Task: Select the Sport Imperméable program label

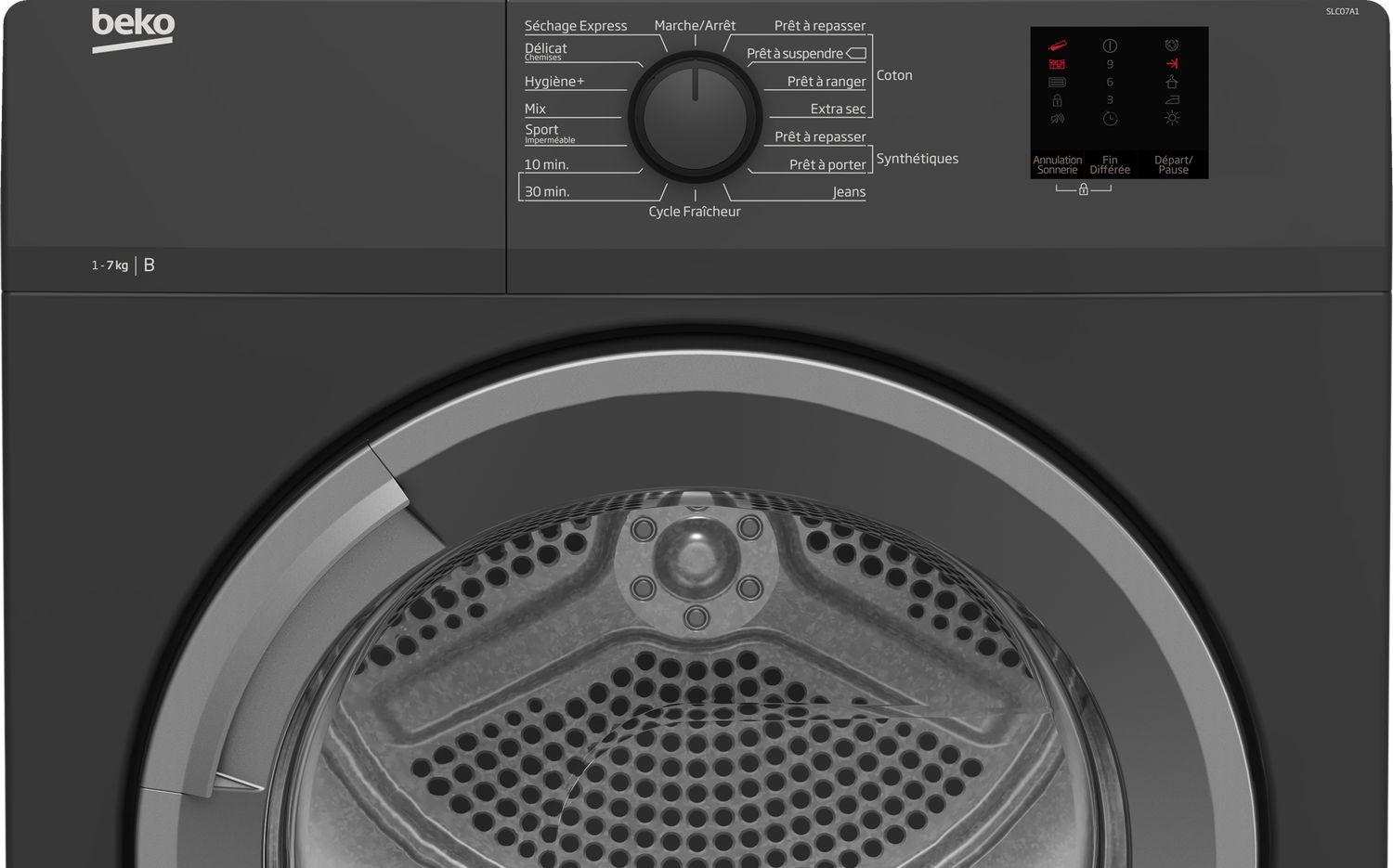Action: tap(550, 134)
